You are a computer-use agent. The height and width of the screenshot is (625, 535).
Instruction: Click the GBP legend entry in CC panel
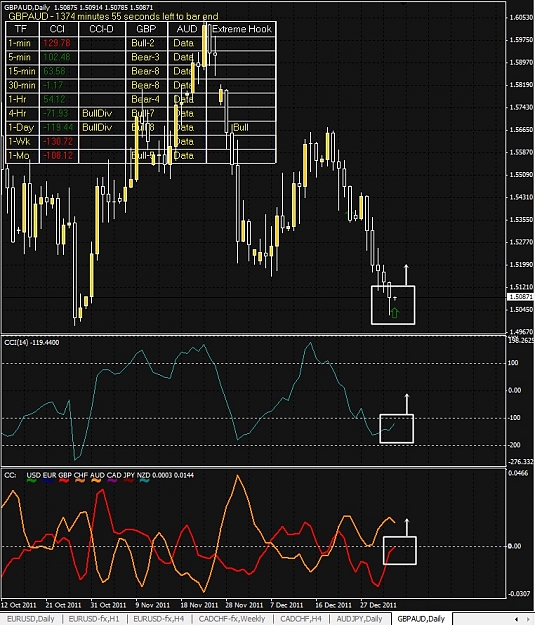point(65,476)
